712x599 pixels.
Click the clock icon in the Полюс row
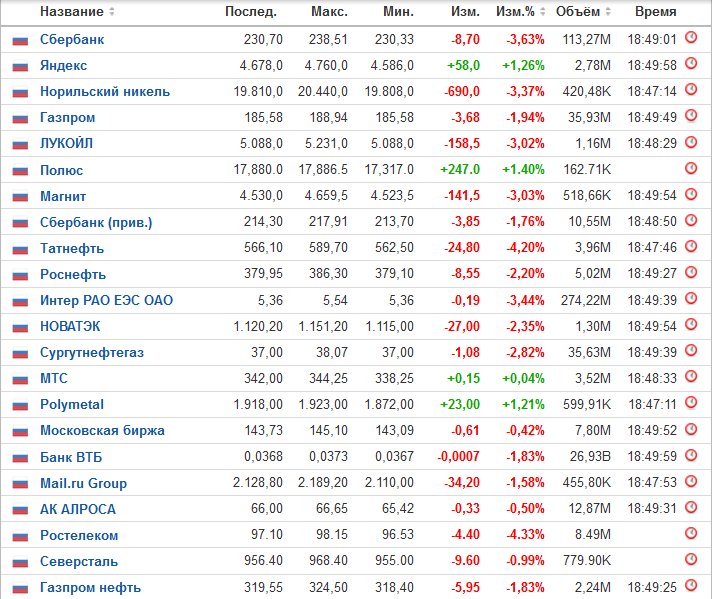pos(691,168)
